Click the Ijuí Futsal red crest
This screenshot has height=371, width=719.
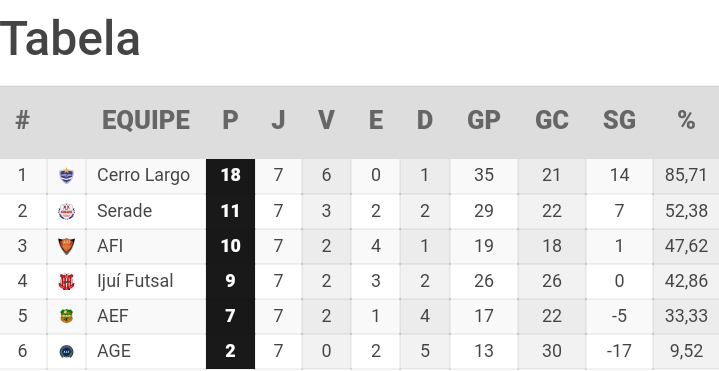click(x=66, y=281)
